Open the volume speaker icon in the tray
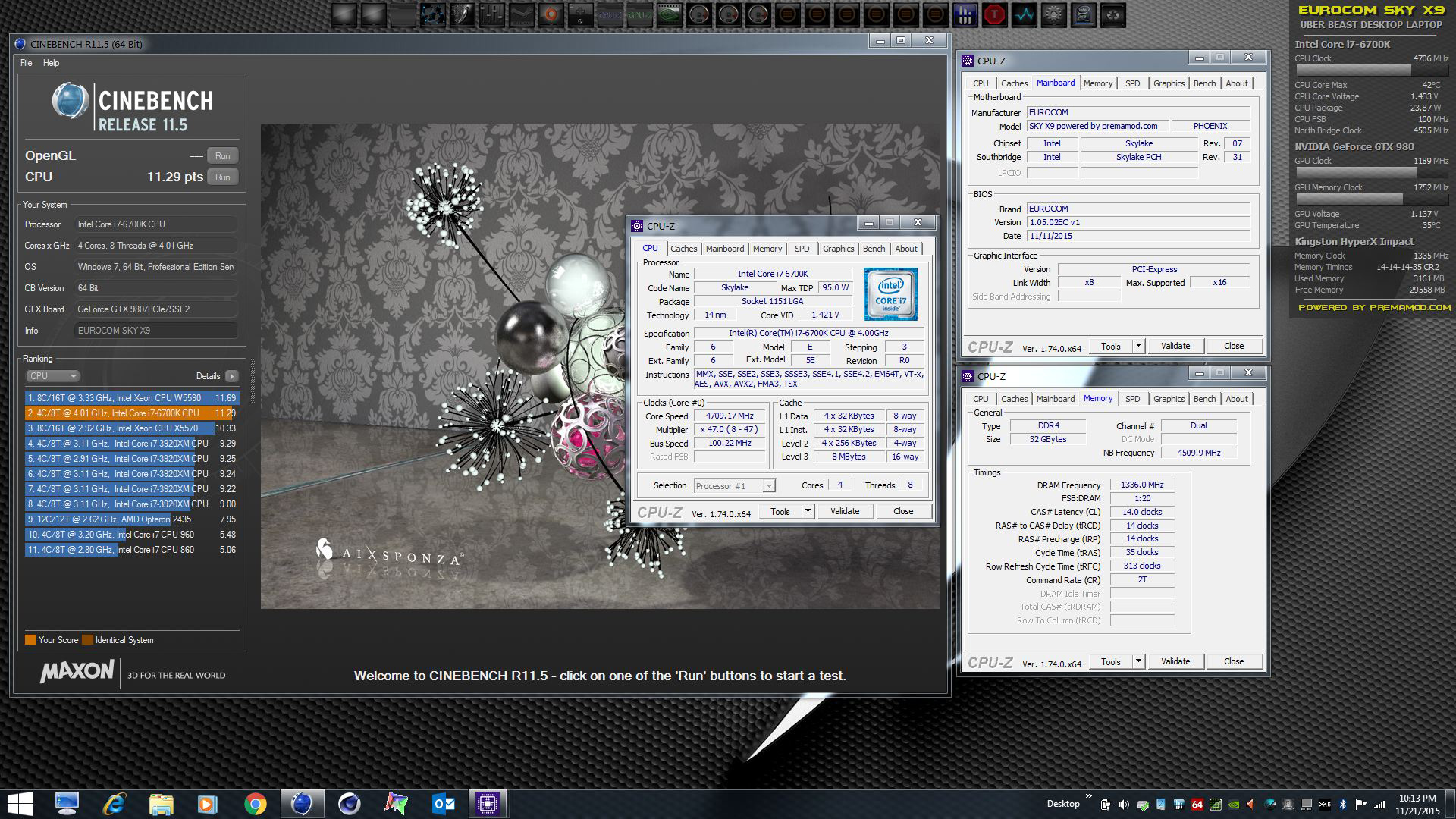This screenshot has height=819, width=1456. 1124,805
